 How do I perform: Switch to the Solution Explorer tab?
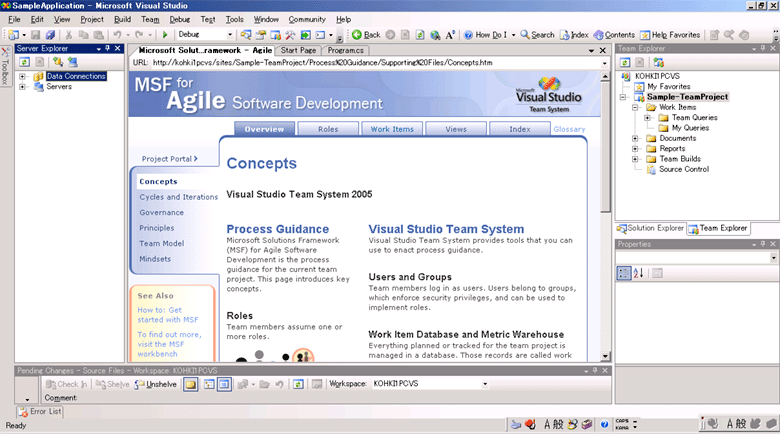[x=651, y=228]
